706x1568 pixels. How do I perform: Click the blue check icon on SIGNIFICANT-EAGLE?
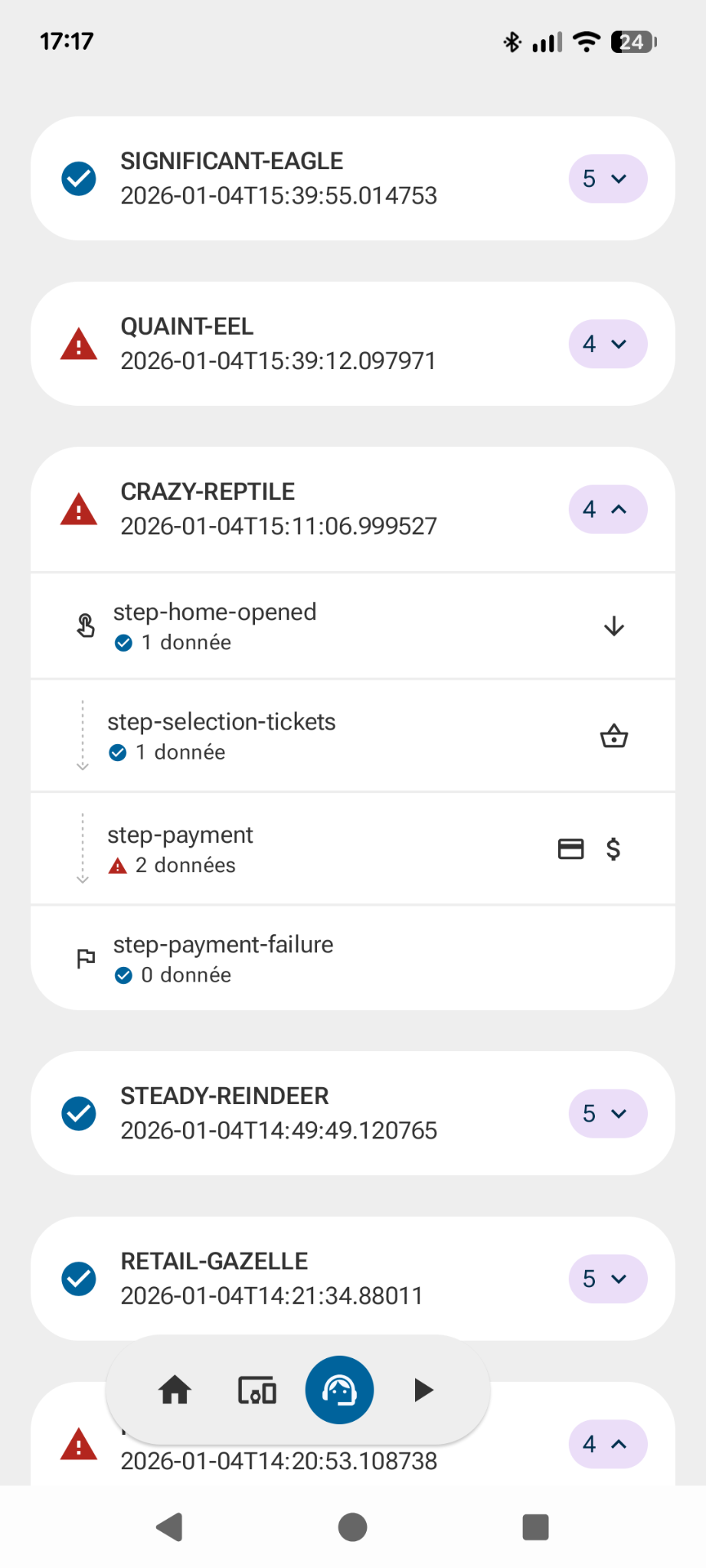[x=79, y=179]
